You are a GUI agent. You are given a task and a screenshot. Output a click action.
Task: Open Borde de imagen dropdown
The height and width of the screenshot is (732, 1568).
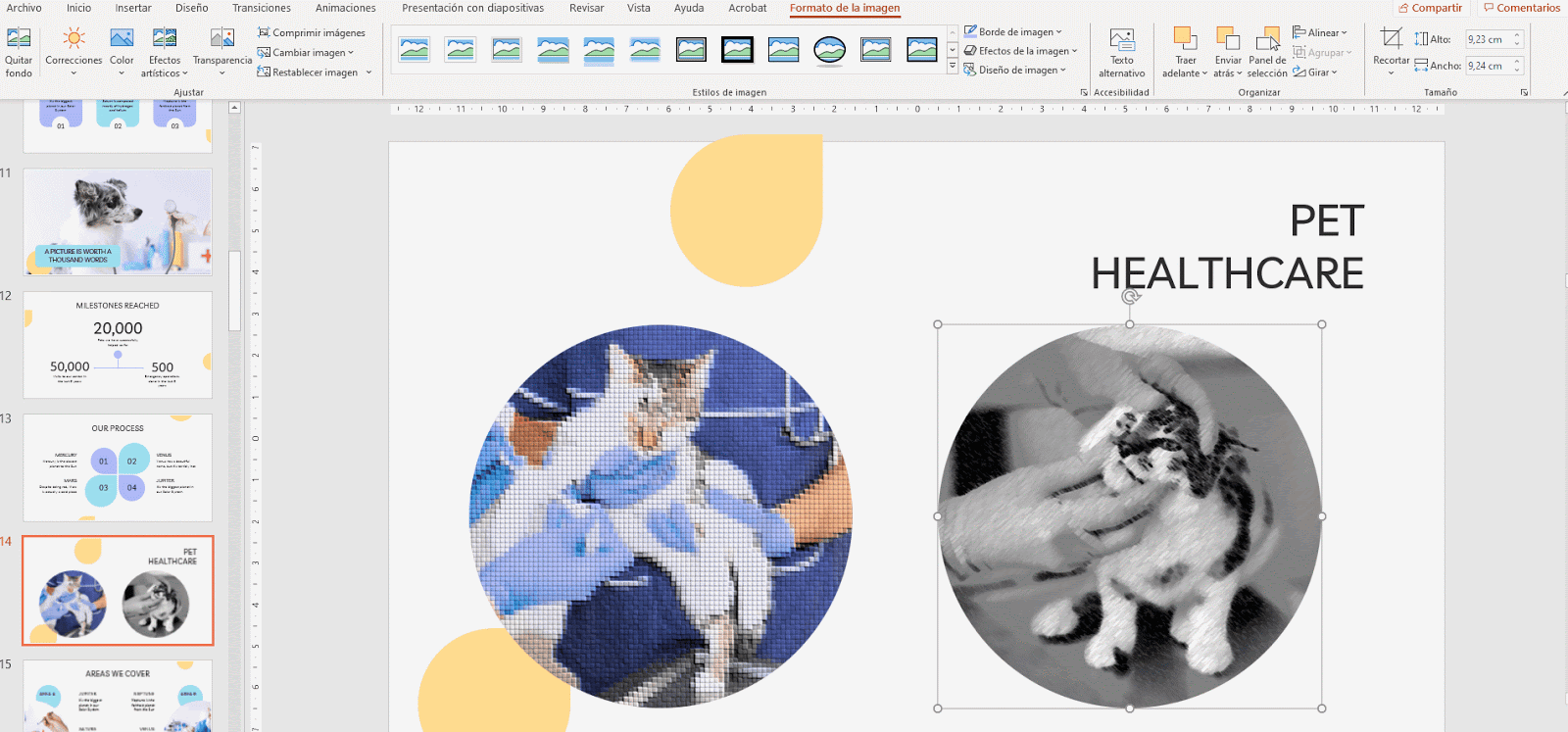[x=1013, y=31]
